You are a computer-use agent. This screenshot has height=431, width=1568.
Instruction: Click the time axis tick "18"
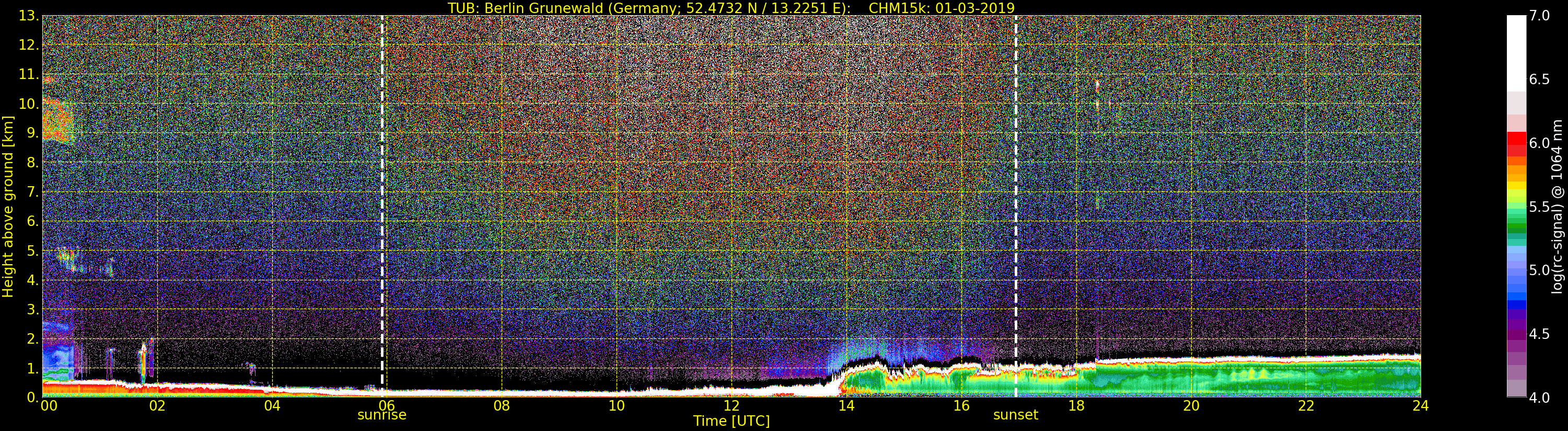pos(1076,405)
